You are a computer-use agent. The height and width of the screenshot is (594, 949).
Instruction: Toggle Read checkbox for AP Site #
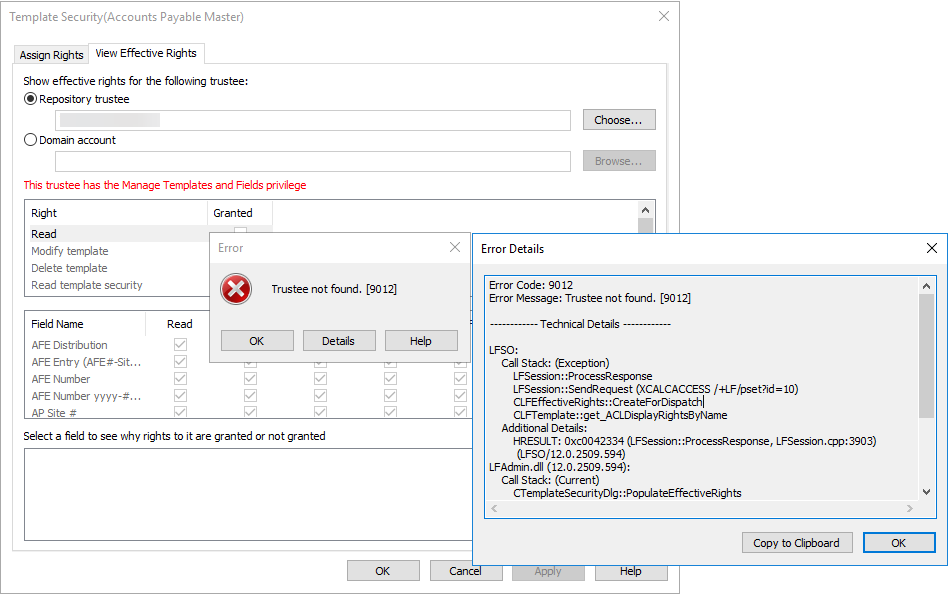[180, 412]
